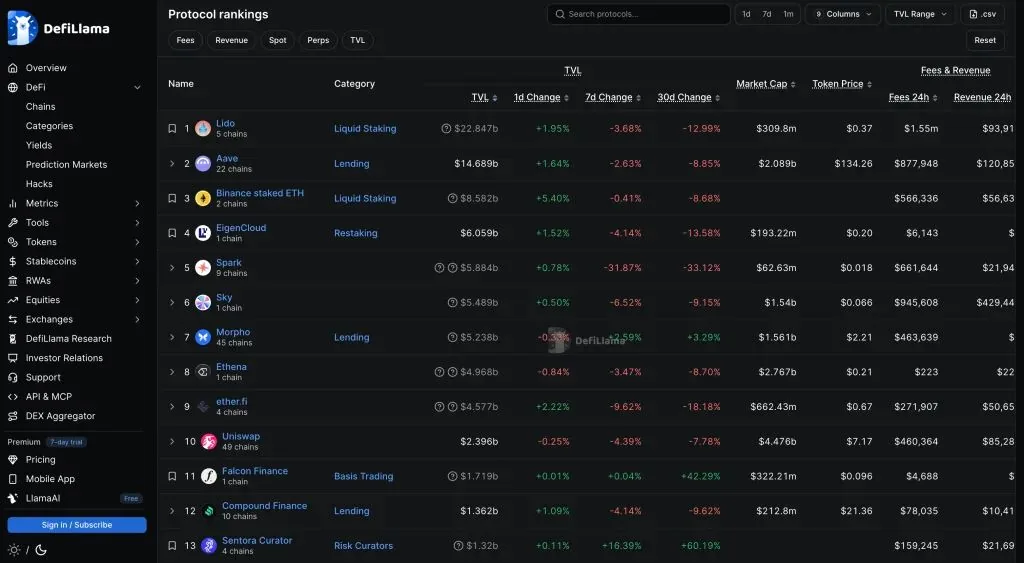Viewport: 1024px width, 563px height.
Task: Click the RWAs bank icon
Action: pos(12,281)
